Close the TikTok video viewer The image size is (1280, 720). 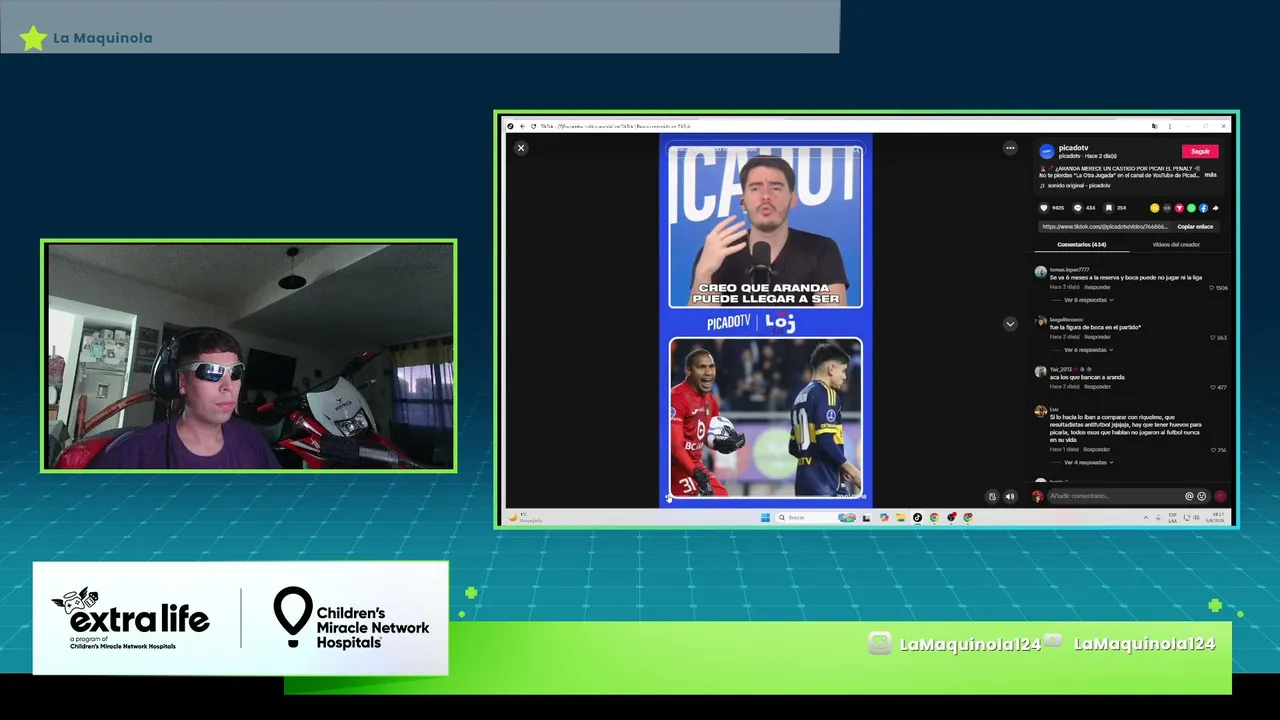click(x=520, y=148)
